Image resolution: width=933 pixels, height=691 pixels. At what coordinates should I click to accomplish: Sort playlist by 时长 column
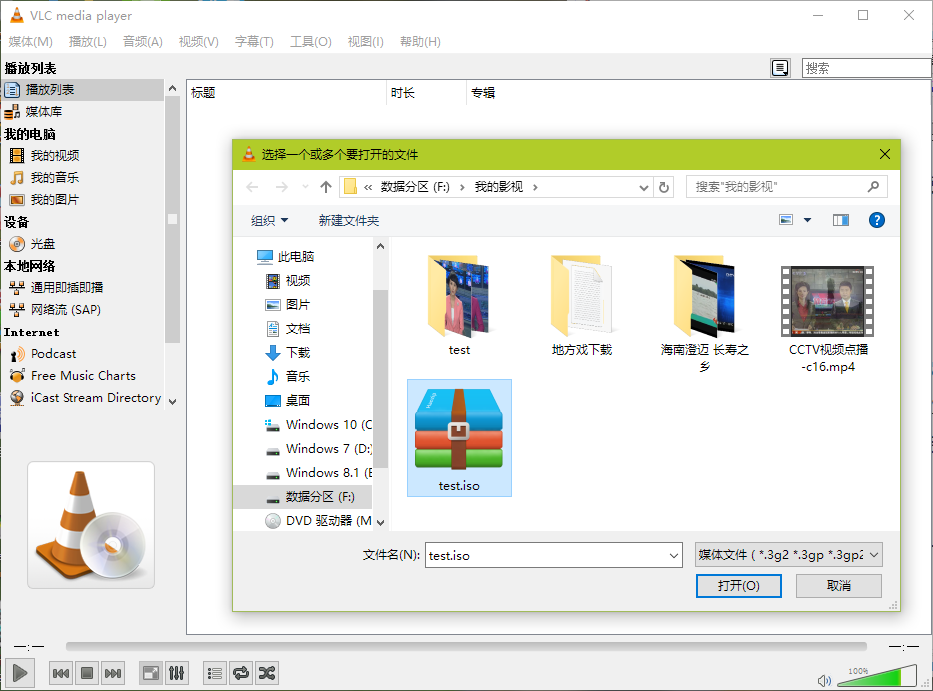[427, 93]
